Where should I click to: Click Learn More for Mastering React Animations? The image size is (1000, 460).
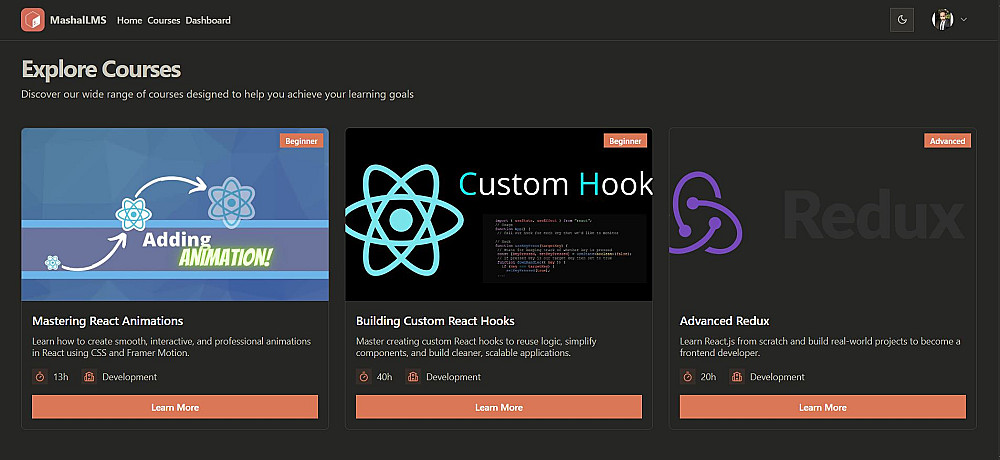coord(175,407)
